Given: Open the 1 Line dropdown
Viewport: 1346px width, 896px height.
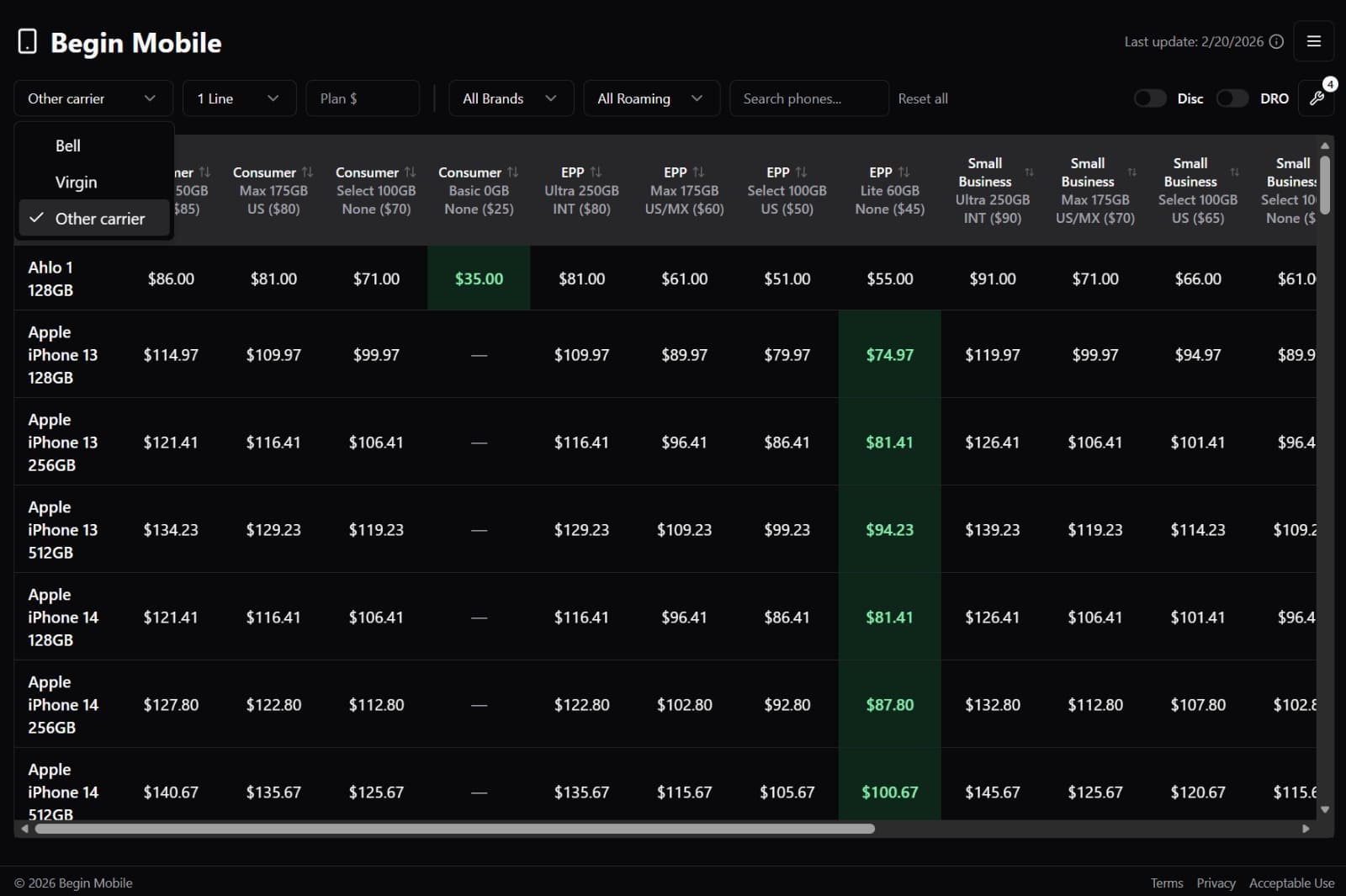Looking at the screenshot, I should coord(239,98).
